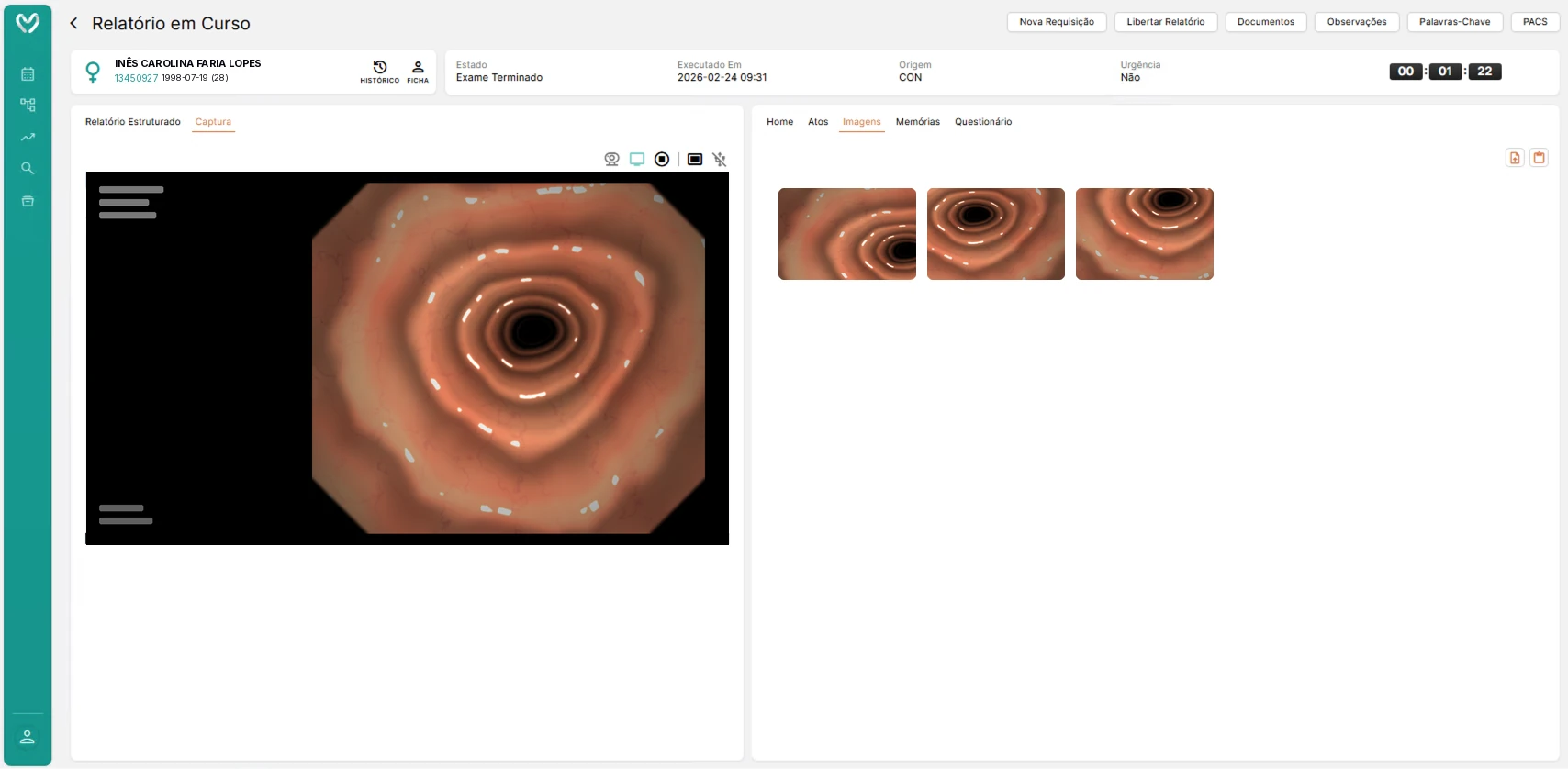Click the clipboard icon above thumbnails
1568x769 pixels.
pos(1540,158)
